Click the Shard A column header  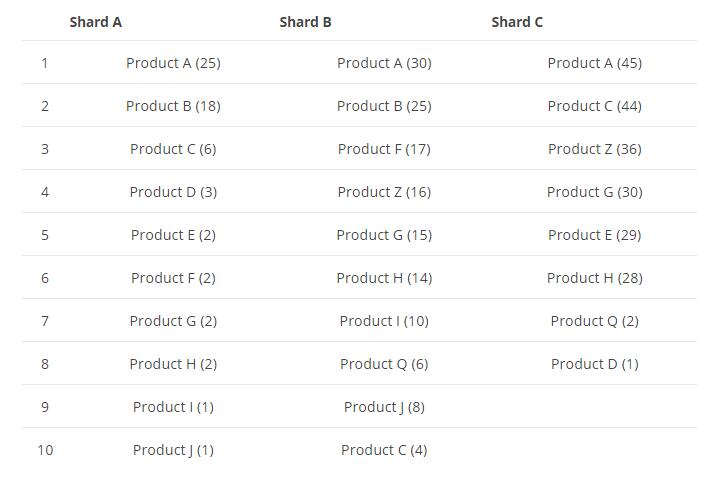[95, 22]
